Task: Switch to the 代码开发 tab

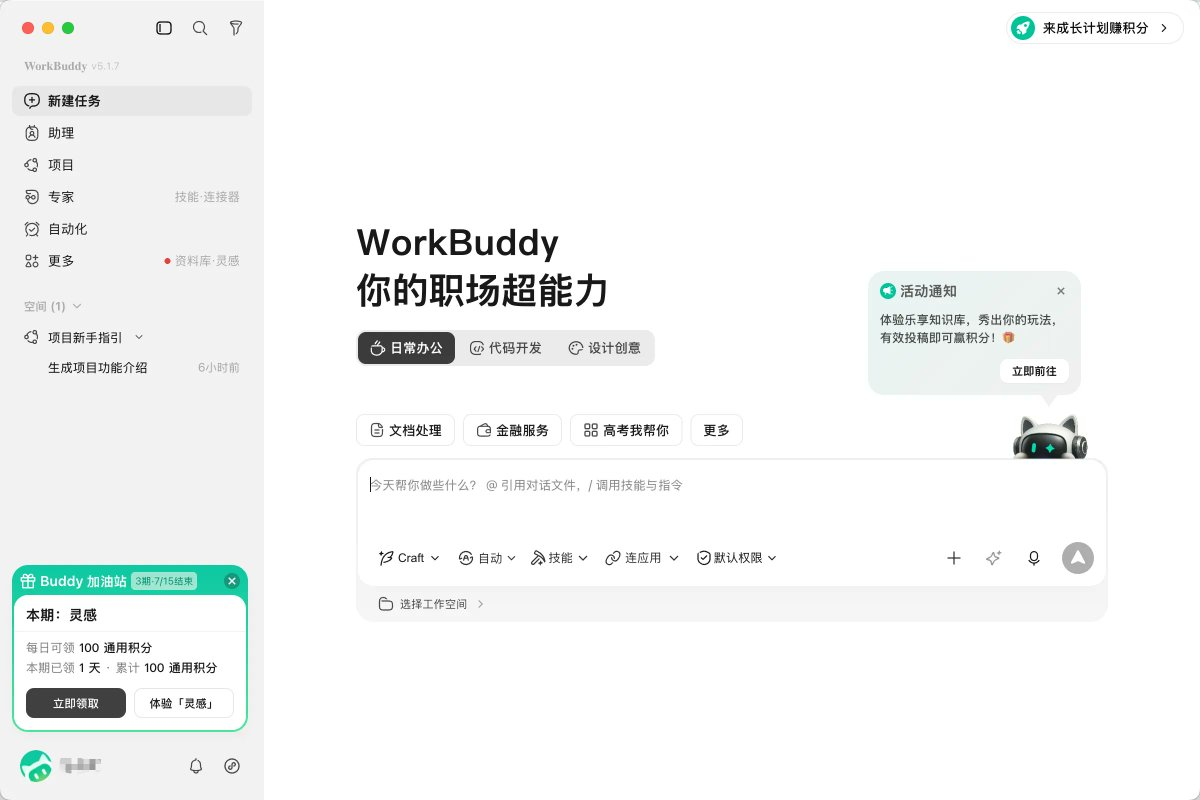Action: (505, 348)
